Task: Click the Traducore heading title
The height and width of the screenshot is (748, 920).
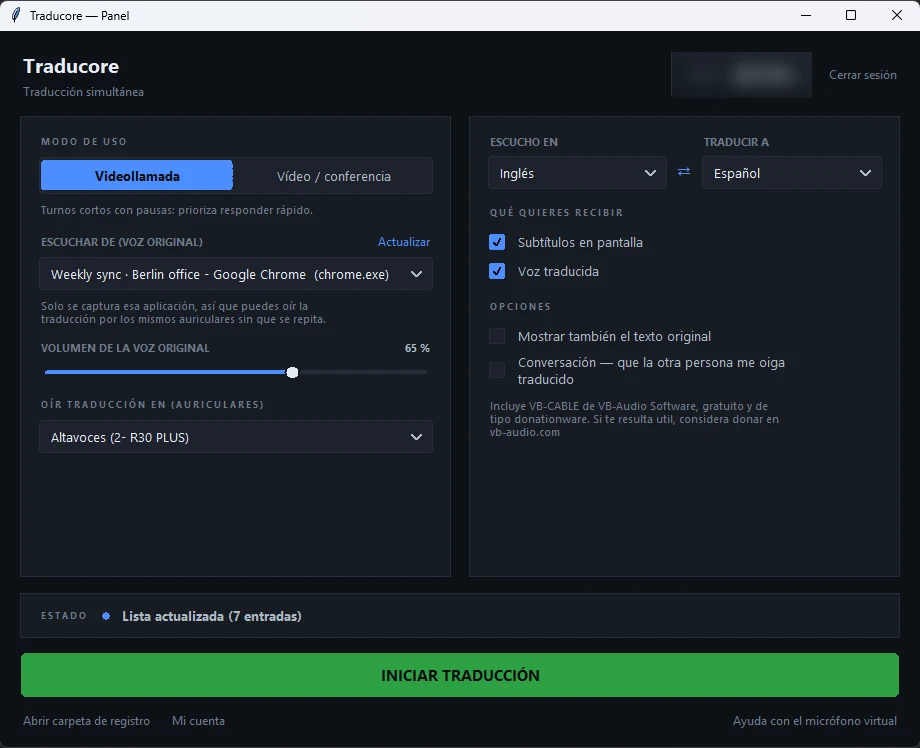Action: coord(71,66)
